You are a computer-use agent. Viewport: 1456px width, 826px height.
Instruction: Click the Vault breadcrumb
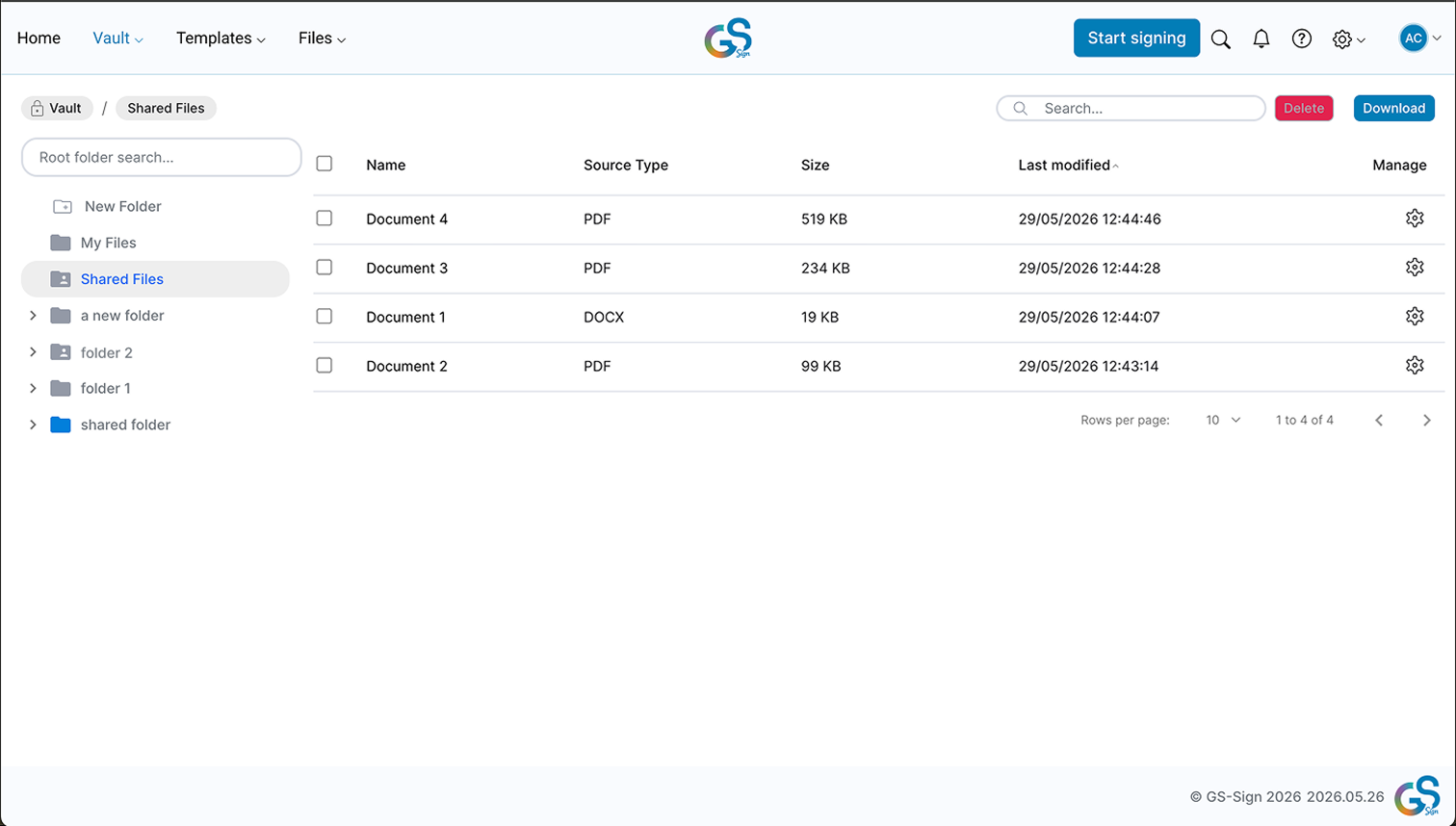(x=57, y=108)
